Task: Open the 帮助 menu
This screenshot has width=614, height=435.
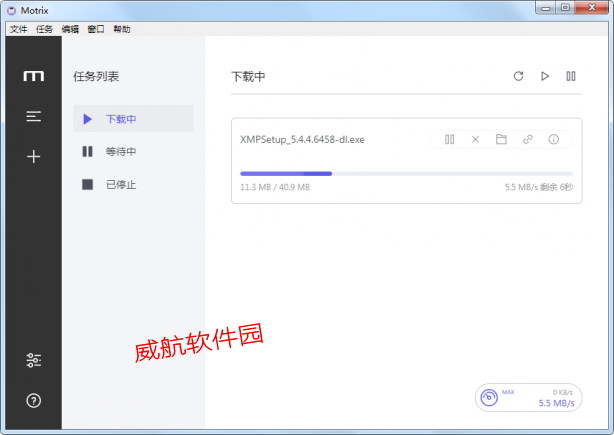Action: [x=122, y=29]
